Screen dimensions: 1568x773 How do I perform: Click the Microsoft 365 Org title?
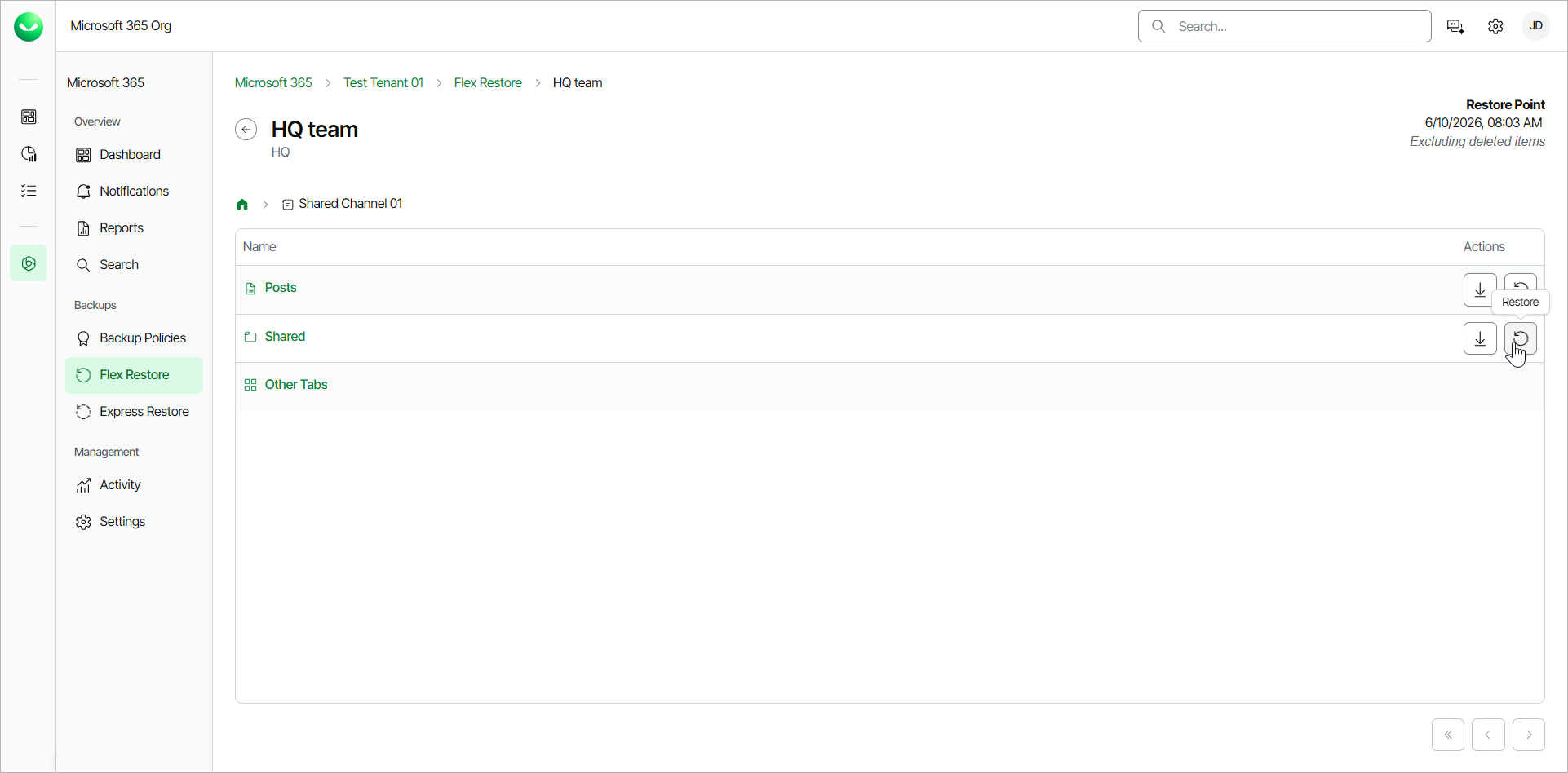pyautogui.click(x=121, y=26)
